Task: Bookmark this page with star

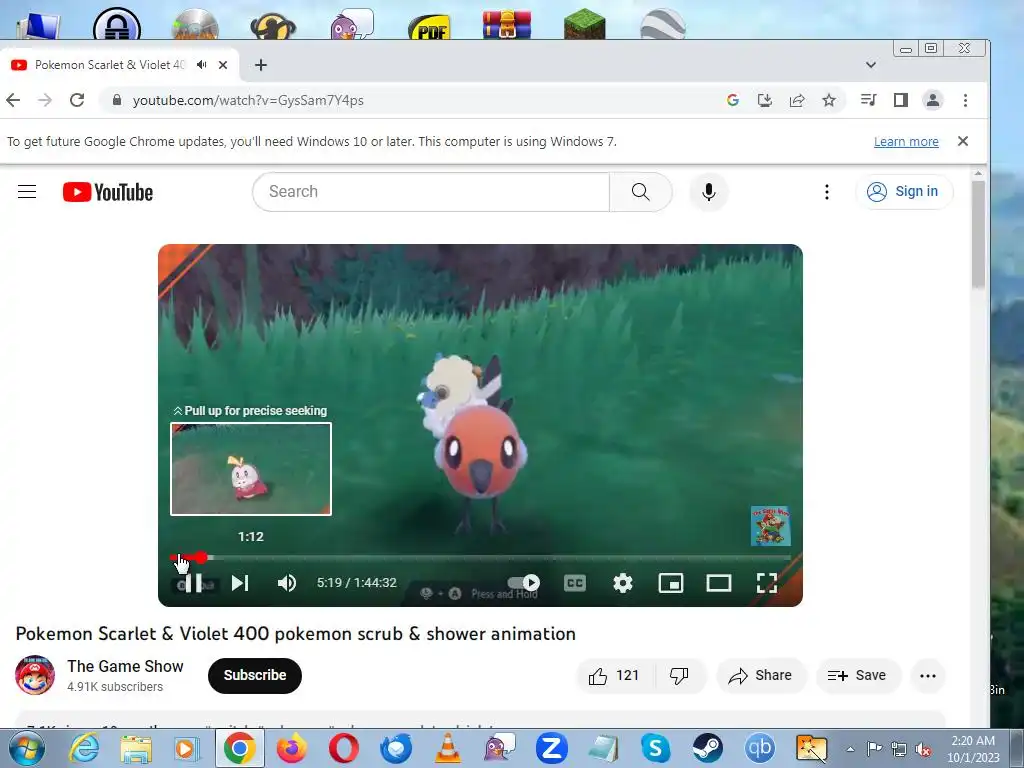Action: coord(829,100)
